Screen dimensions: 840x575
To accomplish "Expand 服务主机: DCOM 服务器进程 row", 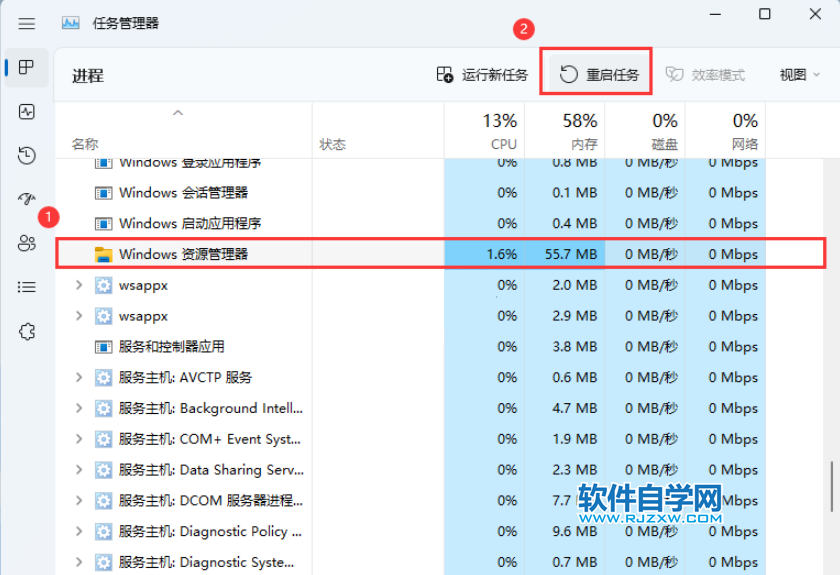I will click(79, 501).
